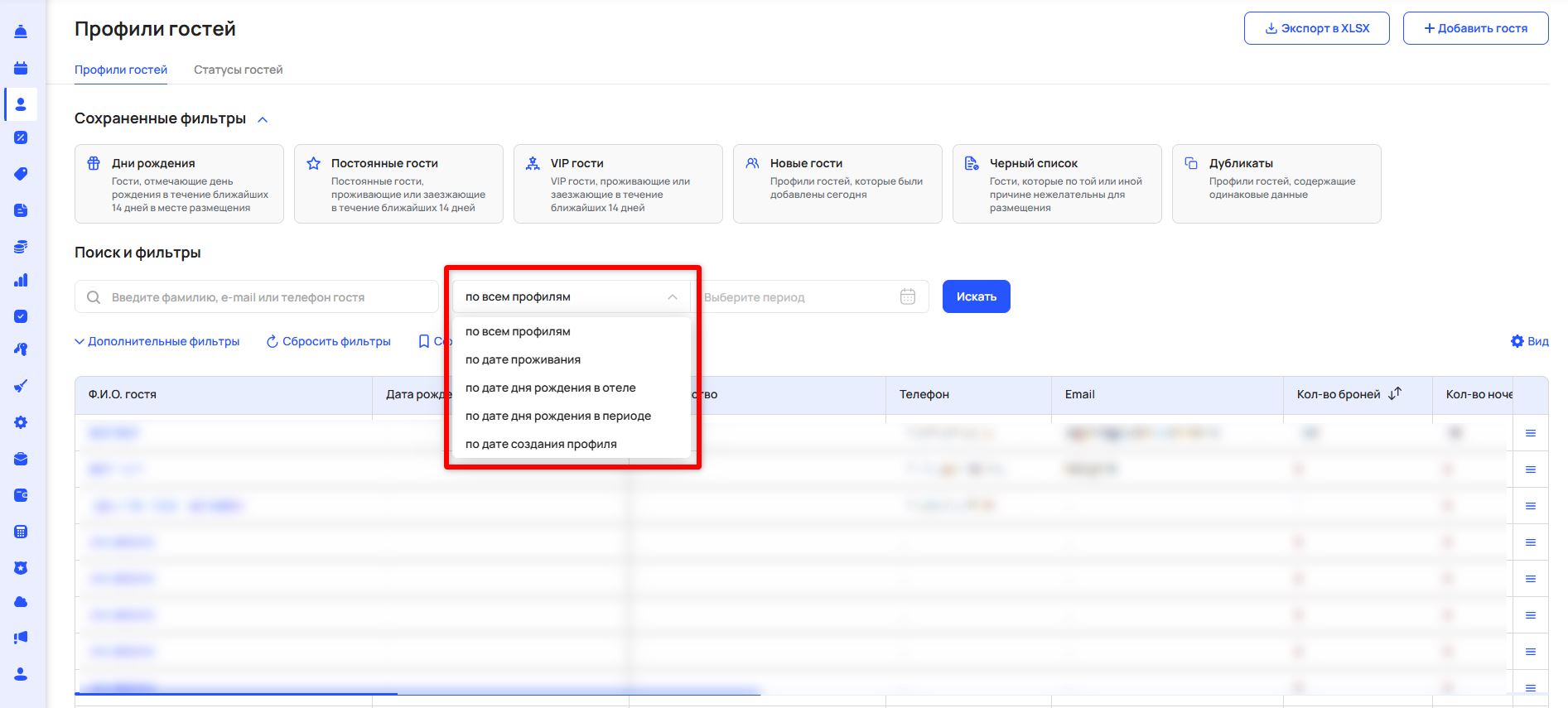This screenshot has width=1568, height=708.
Task: Select 'по дате проживания' option
Action: click(523, 359)
